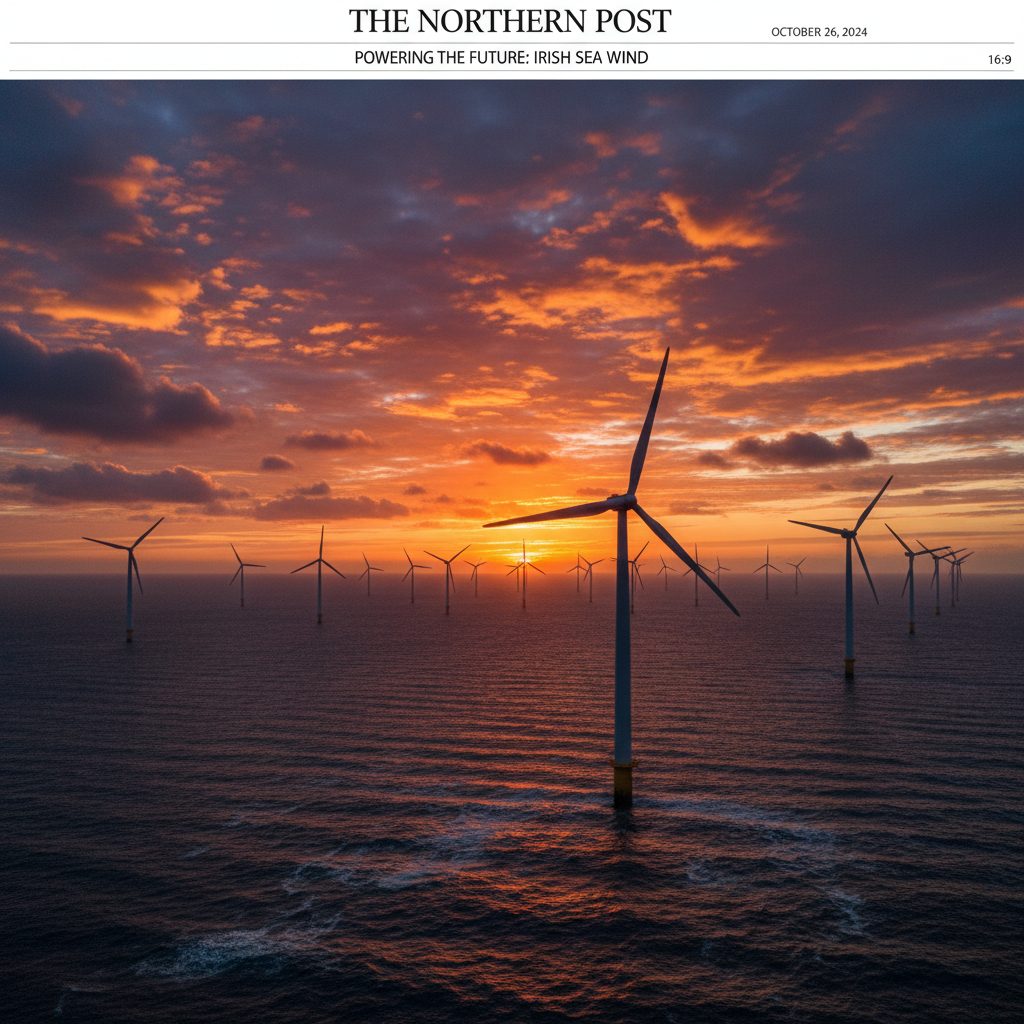Click the wind farm sunset photo
1024x1024 pixels.
click(512, 552)
